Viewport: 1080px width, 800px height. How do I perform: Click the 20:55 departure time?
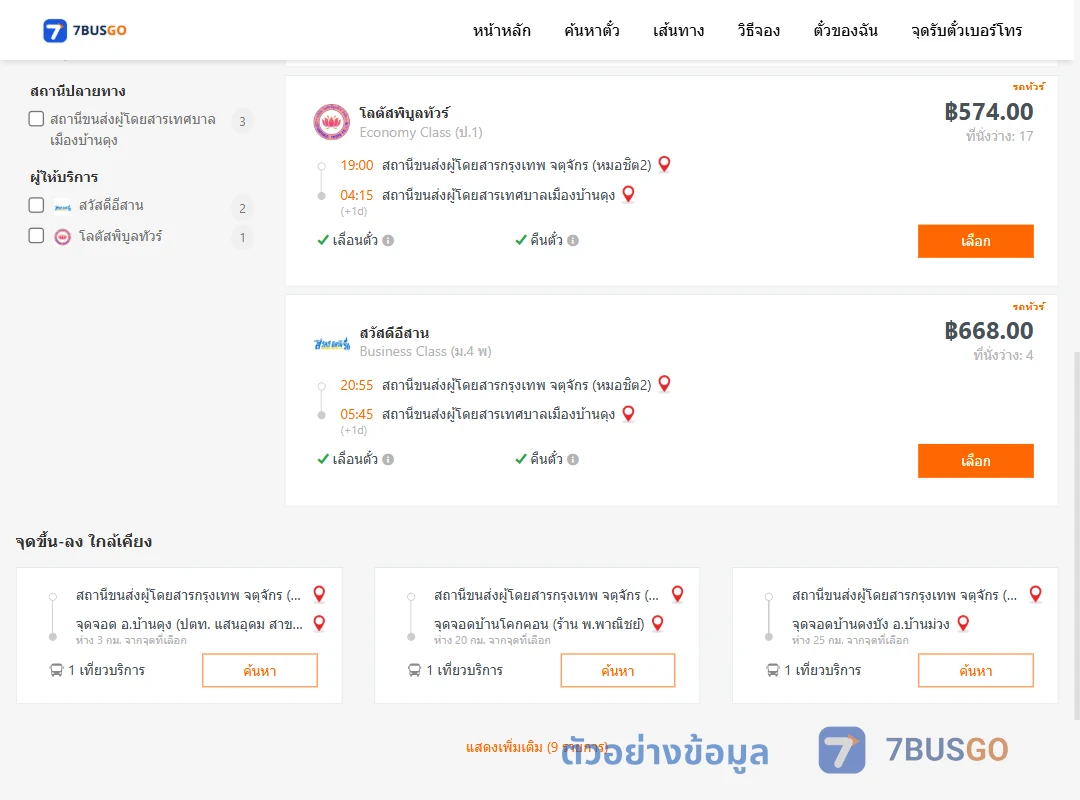point(357,385)
